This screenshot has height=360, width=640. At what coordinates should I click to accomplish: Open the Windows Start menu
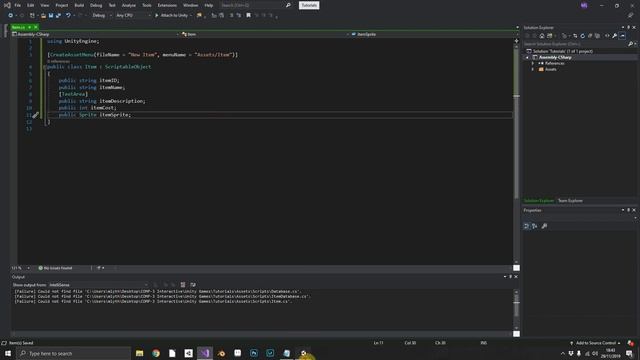[8, 353]
